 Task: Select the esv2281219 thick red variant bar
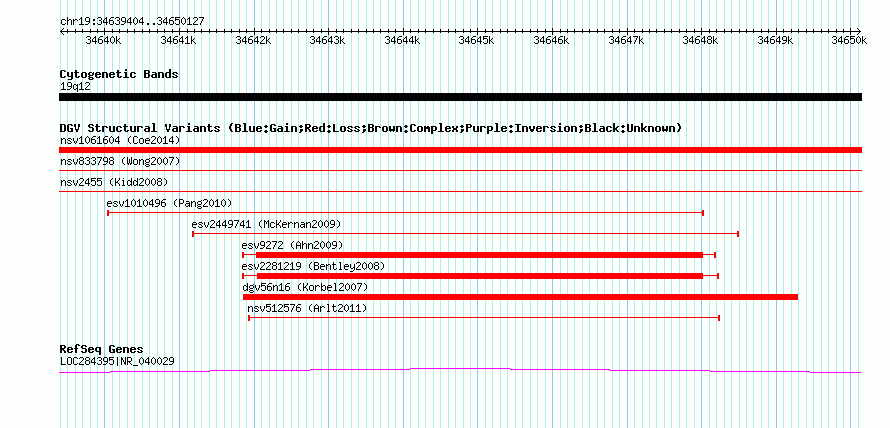click(x=481, y=276)
